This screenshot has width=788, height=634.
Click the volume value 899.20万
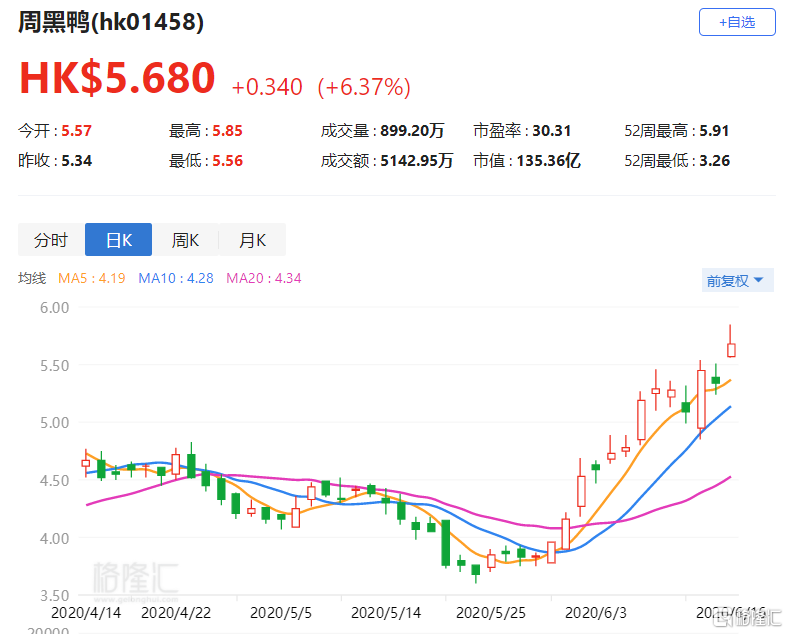coord(412,131)
